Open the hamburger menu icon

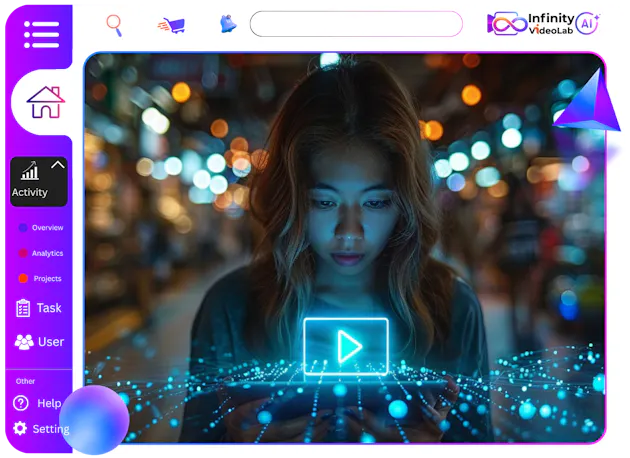41,34
